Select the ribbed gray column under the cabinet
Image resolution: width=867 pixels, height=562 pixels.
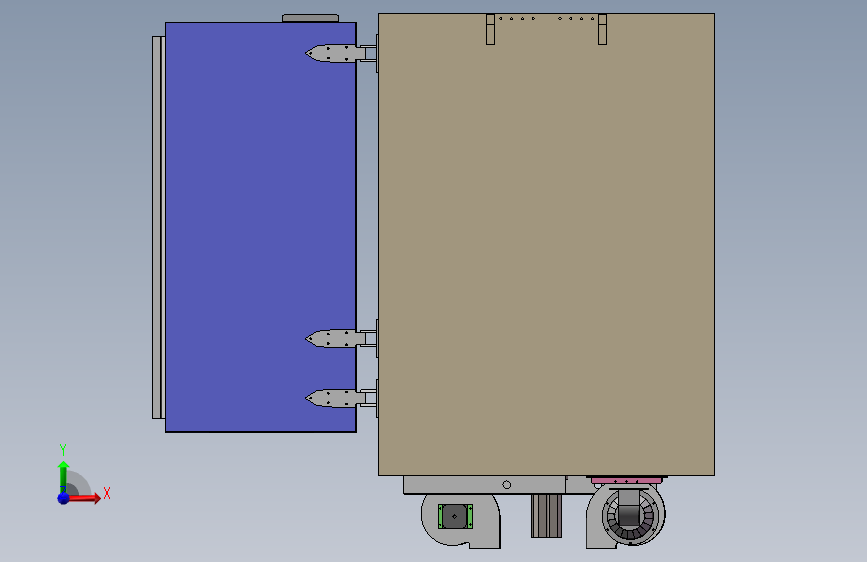tap(546, 516)
